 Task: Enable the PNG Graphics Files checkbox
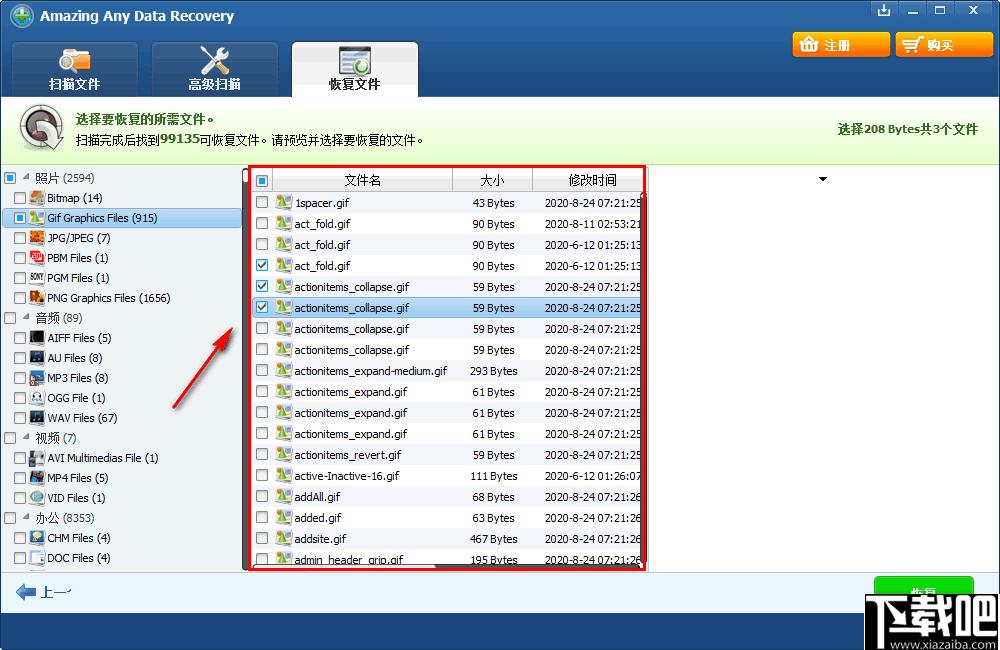pyautogui.click(x=20, y=298)
